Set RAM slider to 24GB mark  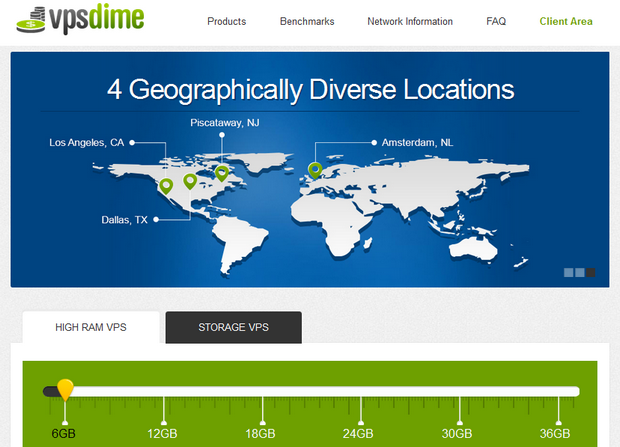tap(361, 409)
